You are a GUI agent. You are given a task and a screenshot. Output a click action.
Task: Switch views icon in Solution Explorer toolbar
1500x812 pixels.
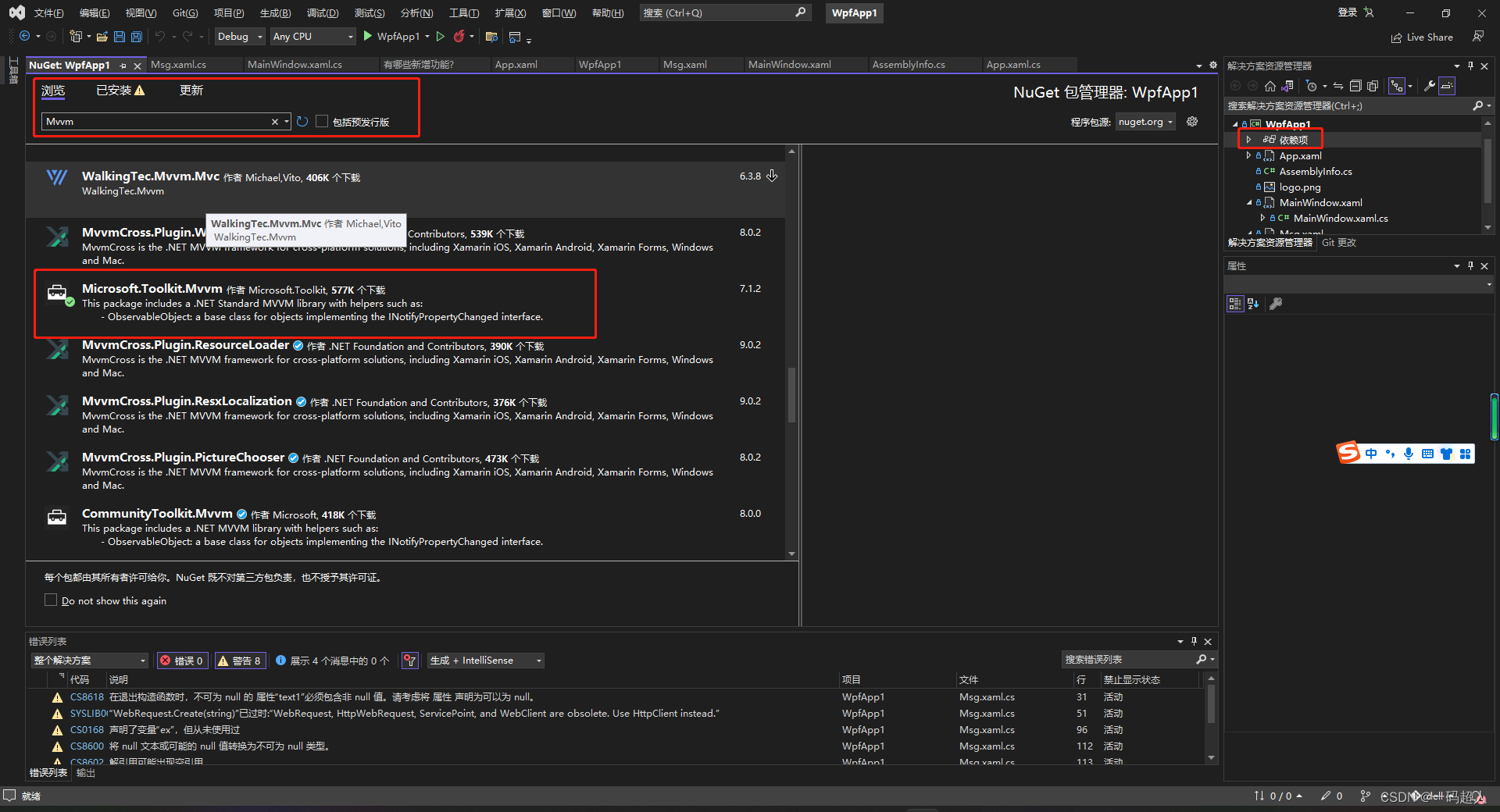coord(1287,86)
